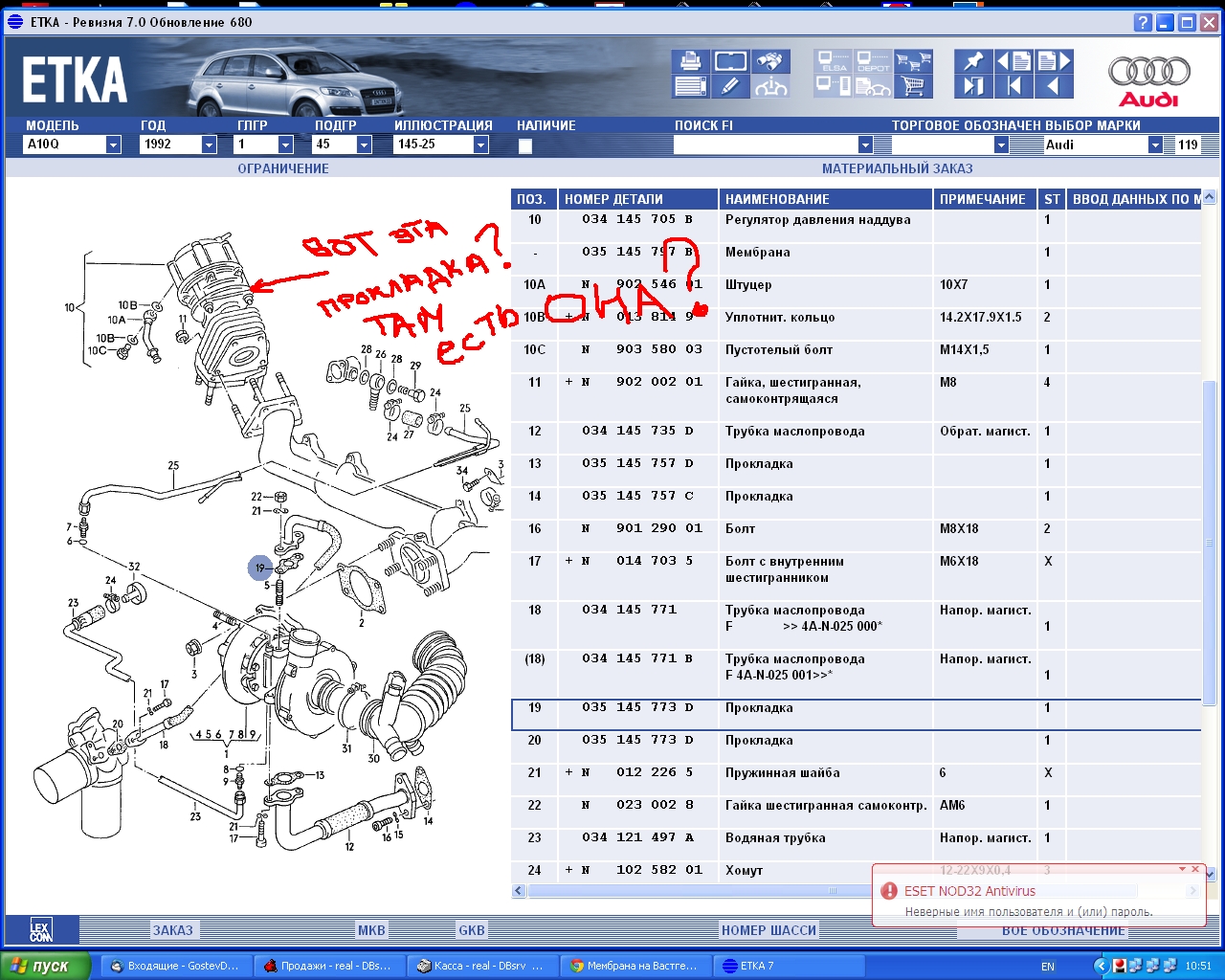Open the binoculars search tool
The image size is (1225, 980).
(770, 62)
